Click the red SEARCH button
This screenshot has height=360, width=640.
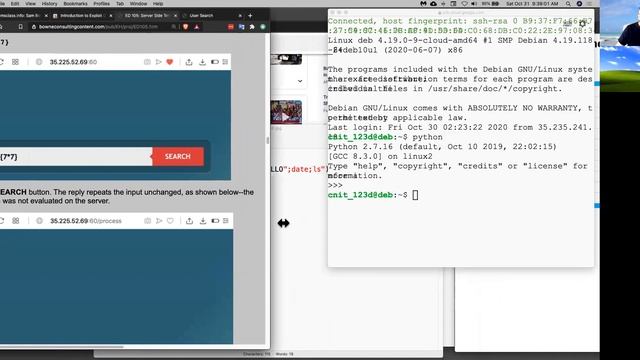point(178,156)
